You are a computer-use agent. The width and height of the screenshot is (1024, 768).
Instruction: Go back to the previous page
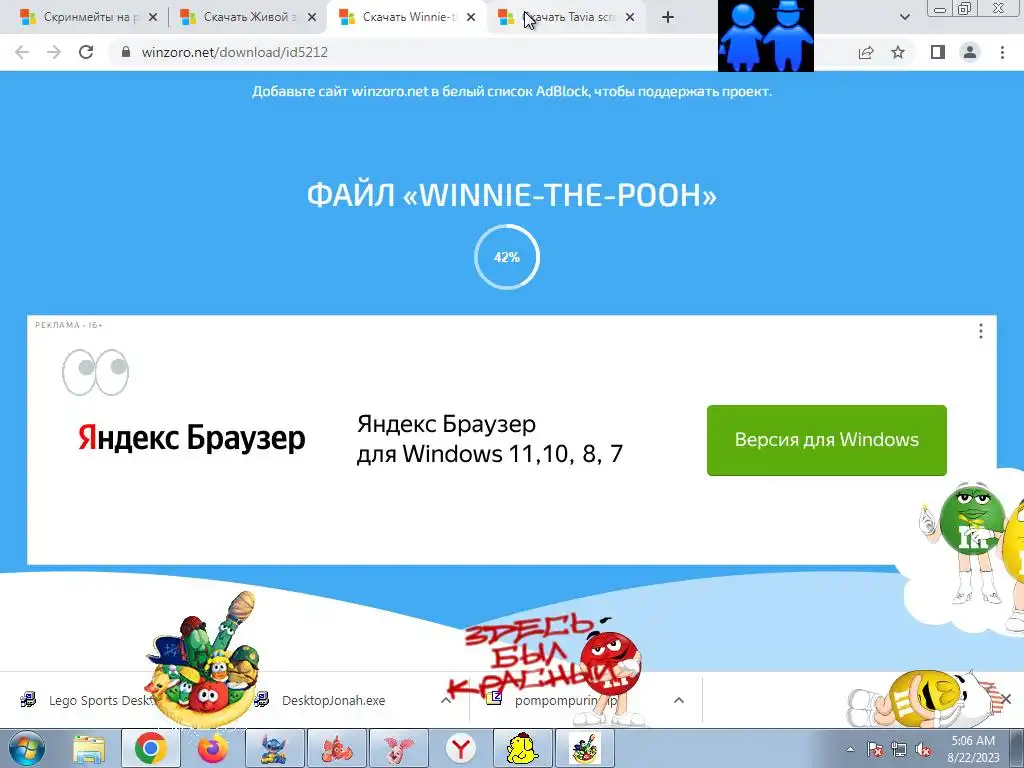pos(22,52)
